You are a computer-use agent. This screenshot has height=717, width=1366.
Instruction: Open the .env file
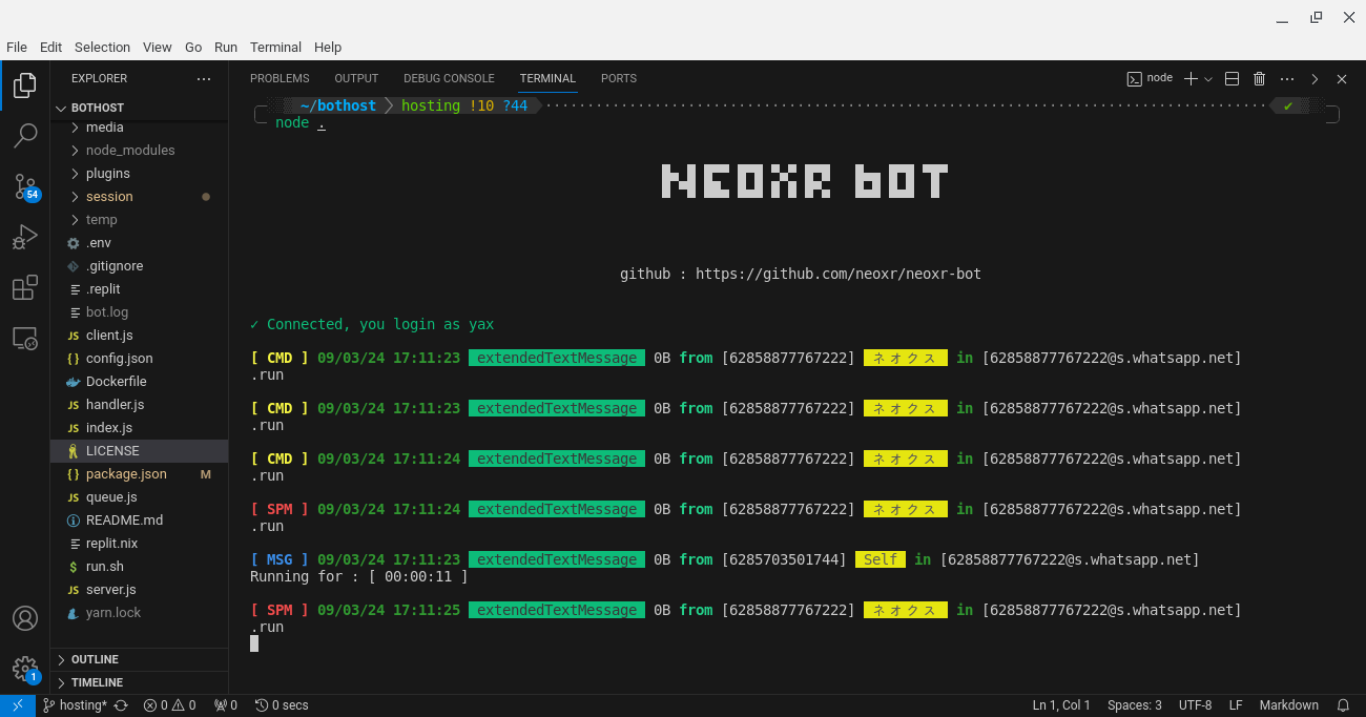click(x=140, y=243)
